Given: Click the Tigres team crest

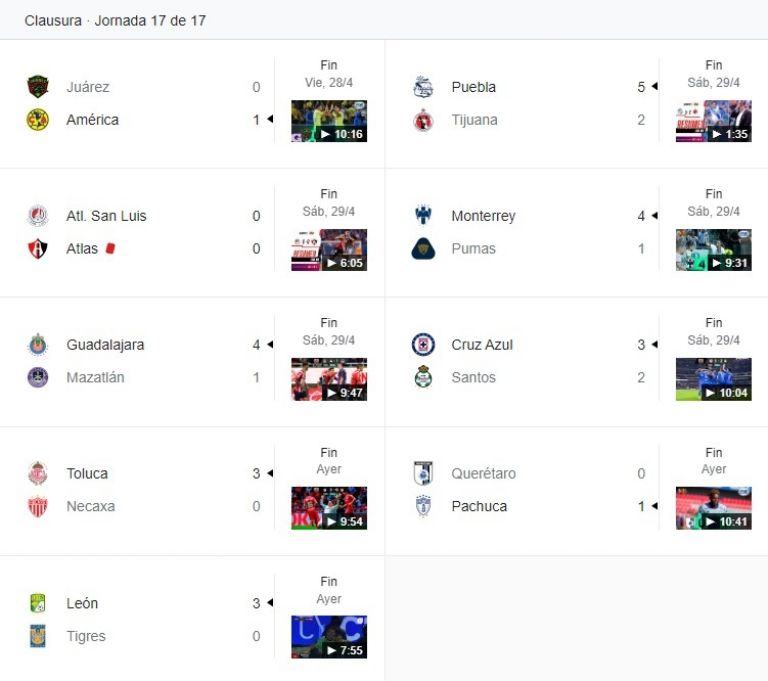Looking at the screenshot, I should pos(38,635).
